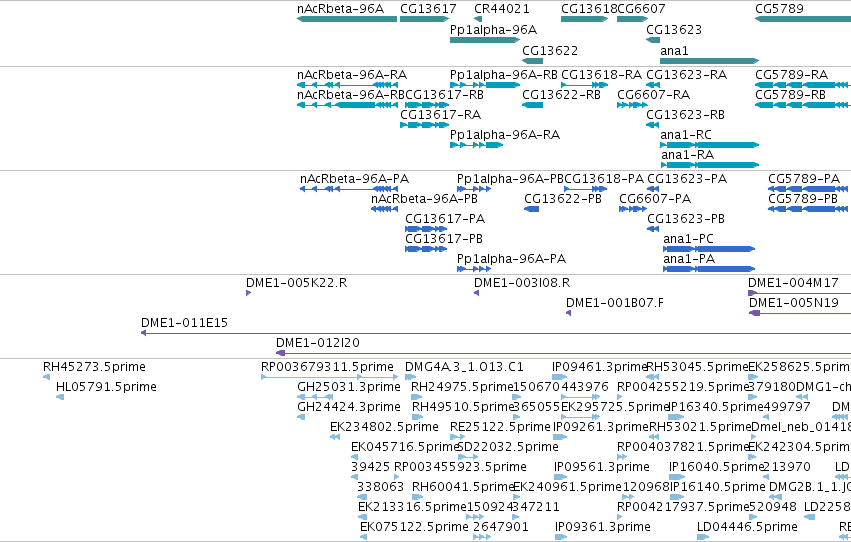This screenshot has height=542, width=851.
Task: Select the Pp1alpha-96A-PA protein glyph
Action: [x=474, y=270]
